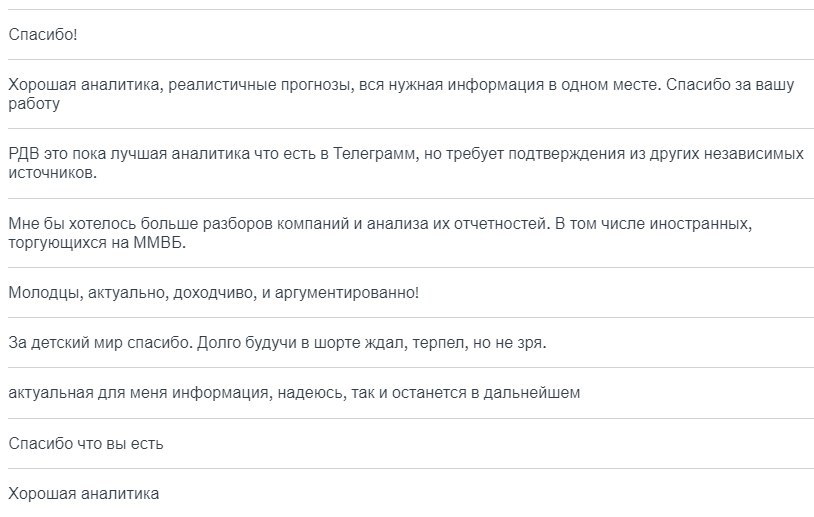814x517 pixels.
Task: Click 'Спасибо за вашу' text in second response
Action: click(x=730, y=85)
